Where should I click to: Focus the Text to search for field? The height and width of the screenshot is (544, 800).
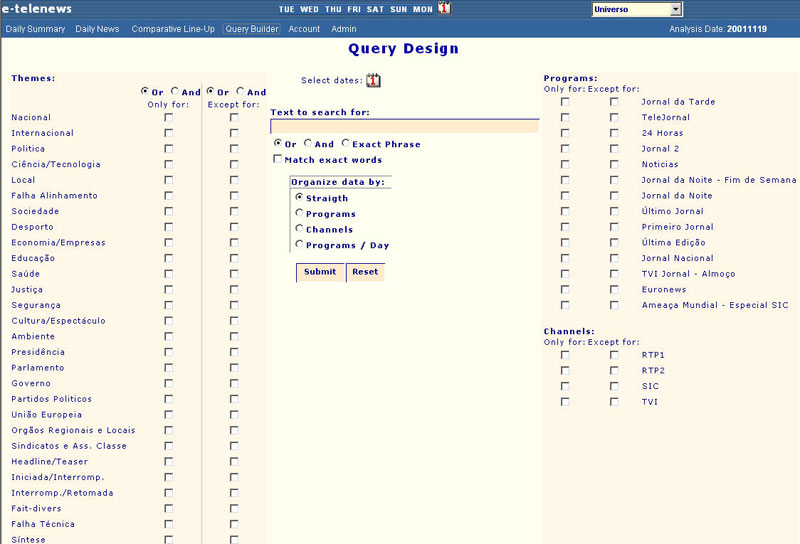click(x=404, y=126)
